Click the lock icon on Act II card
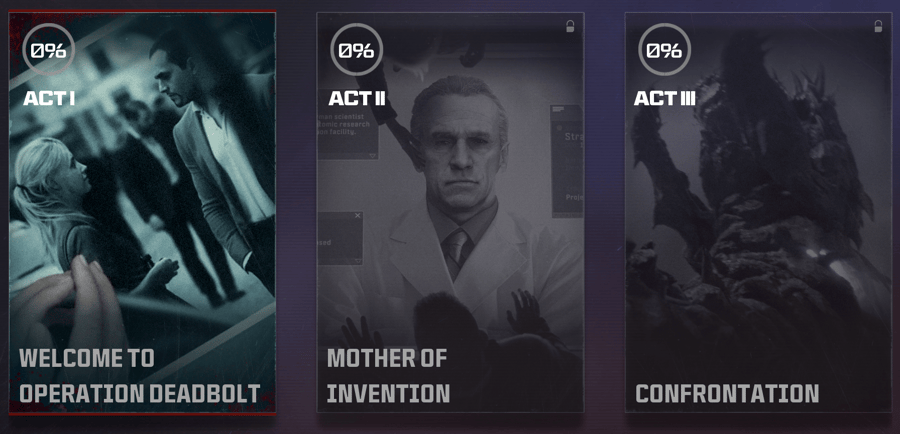900x434 pixels. (570, 26)
